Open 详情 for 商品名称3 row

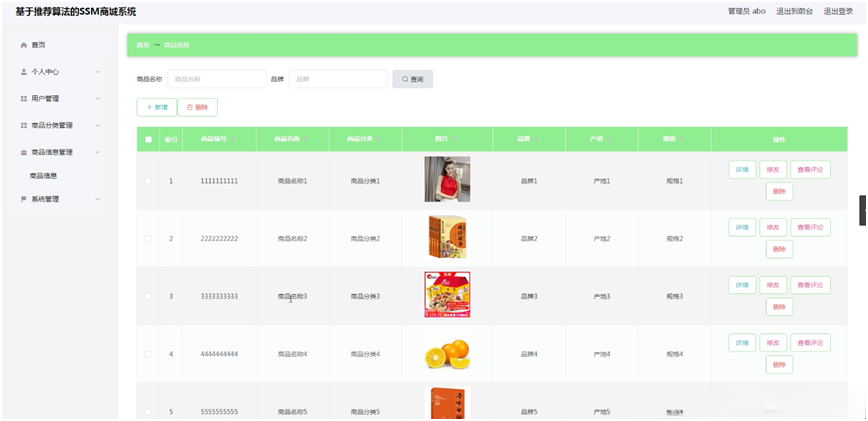pyautogui.click(x=742, y=285)
